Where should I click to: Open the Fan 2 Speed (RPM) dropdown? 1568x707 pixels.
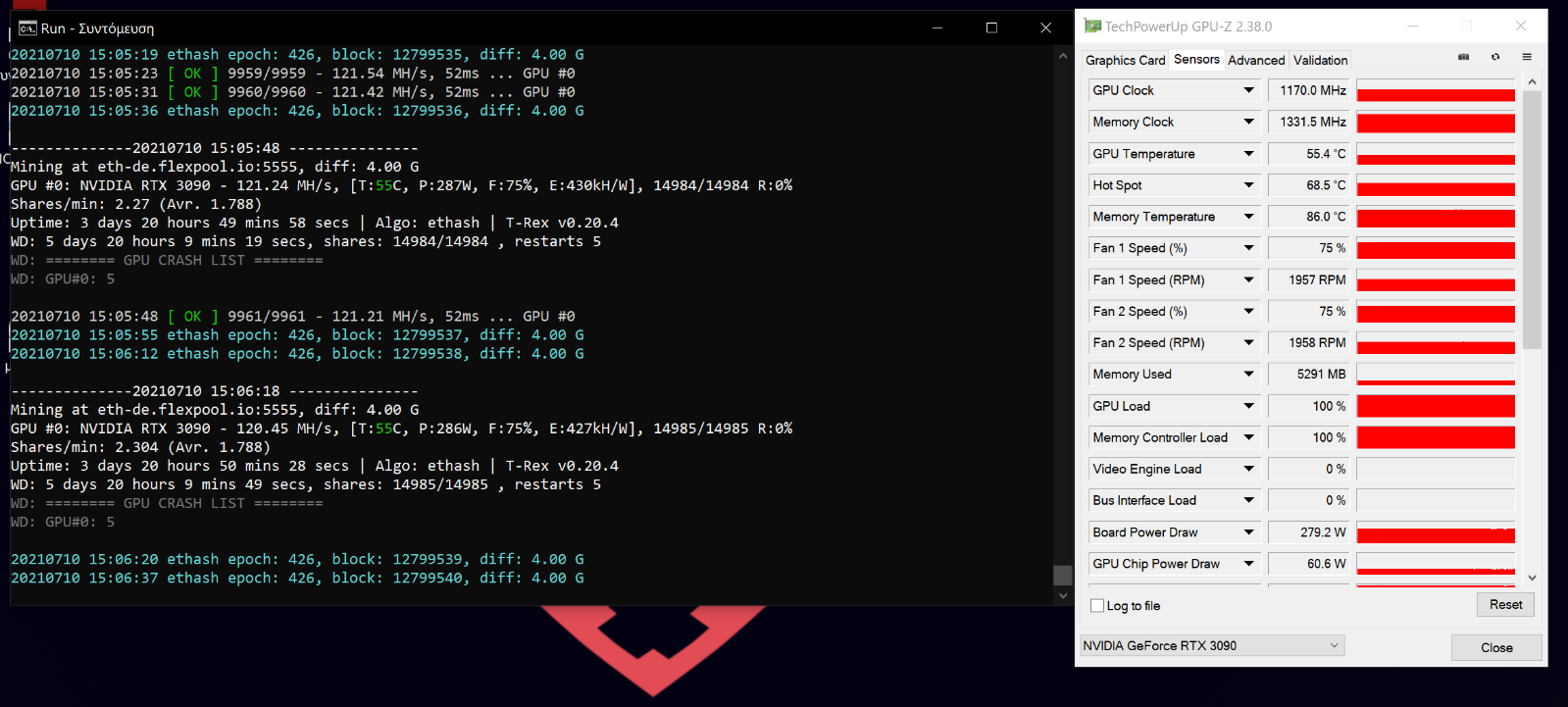coord(1248,342)
